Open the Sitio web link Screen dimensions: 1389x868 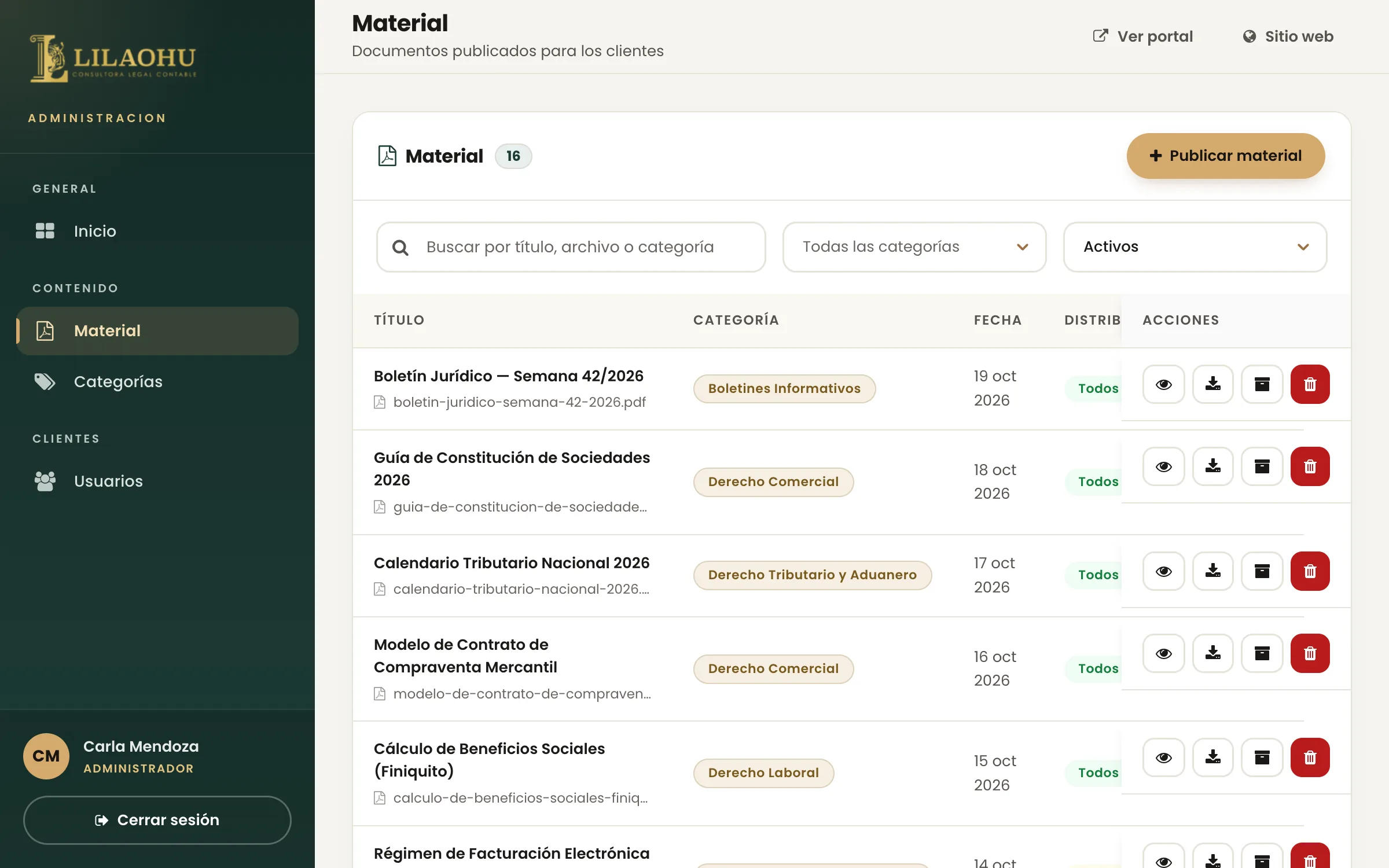1288,36
